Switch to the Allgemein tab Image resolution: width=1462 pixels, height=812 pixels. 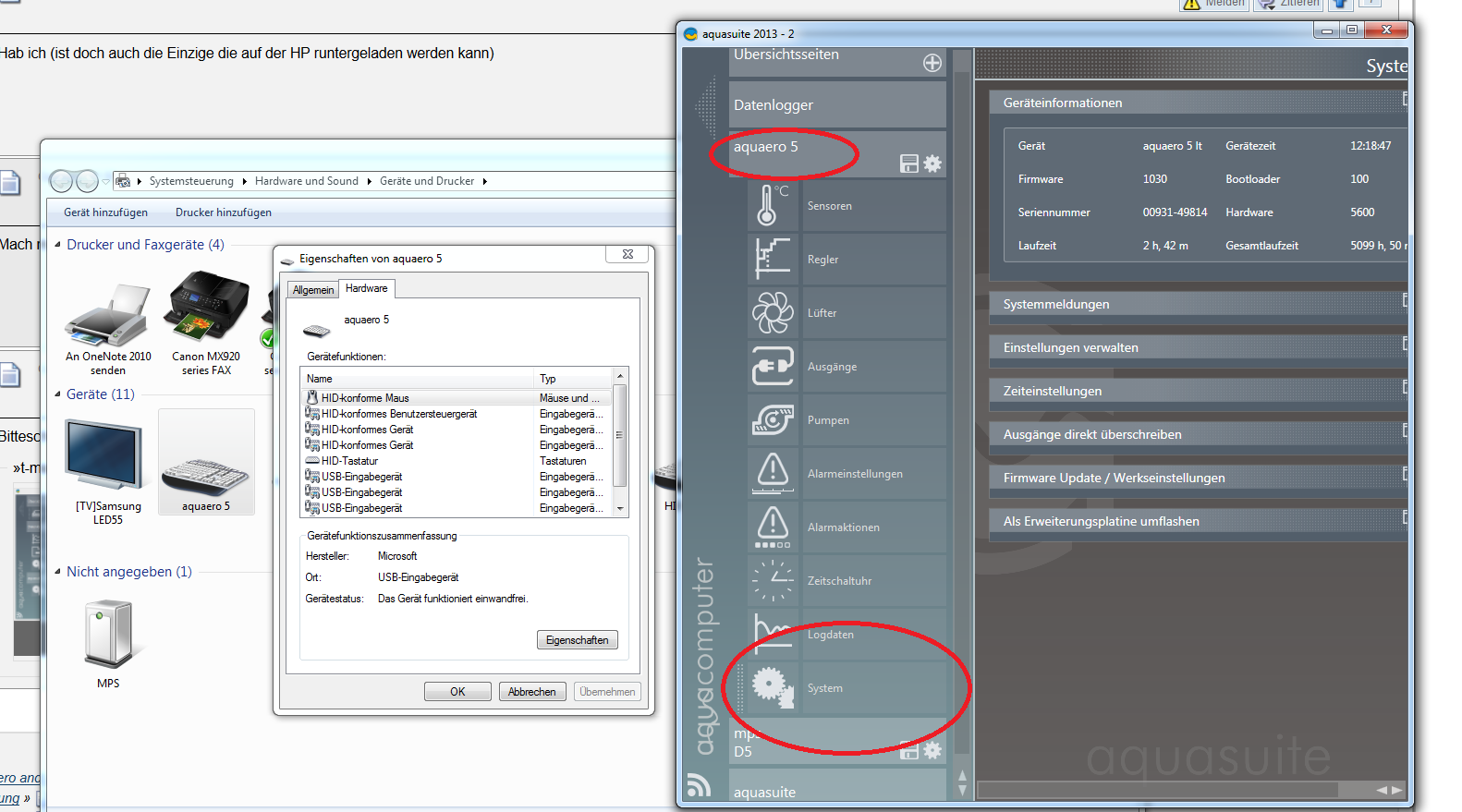313,290
